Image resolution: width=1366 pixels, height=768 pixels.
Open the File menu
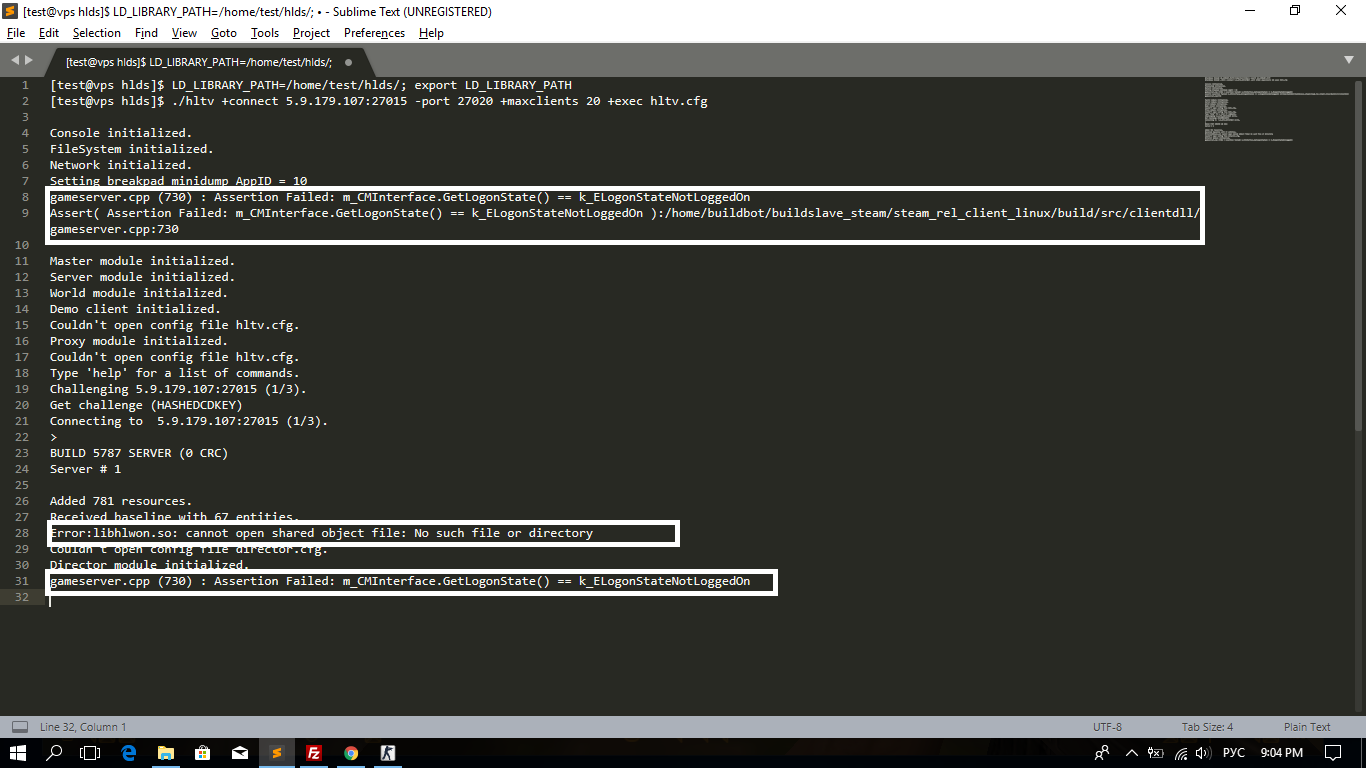click(15, 33)
